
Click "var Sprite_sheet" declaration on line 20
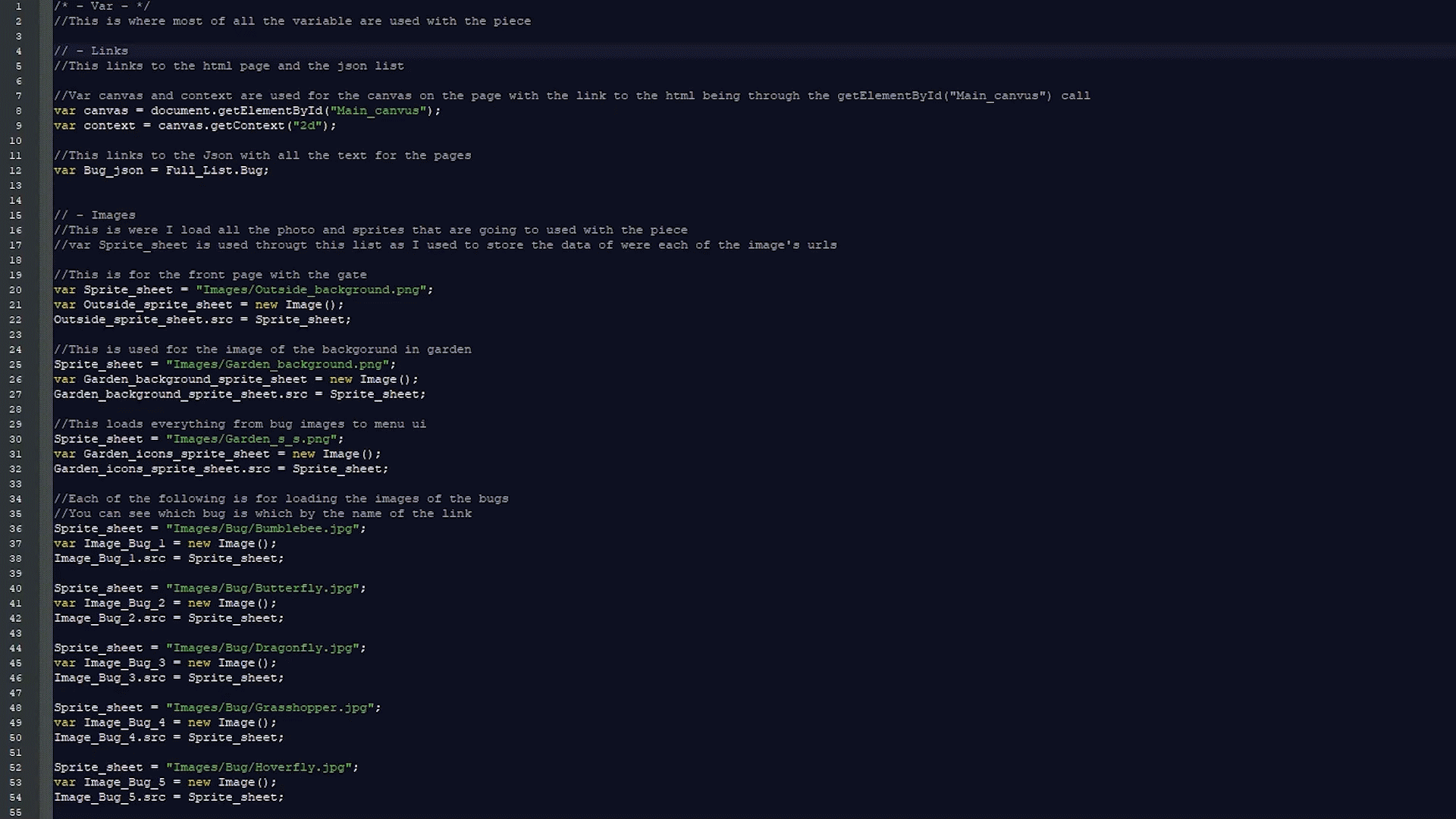113,290
